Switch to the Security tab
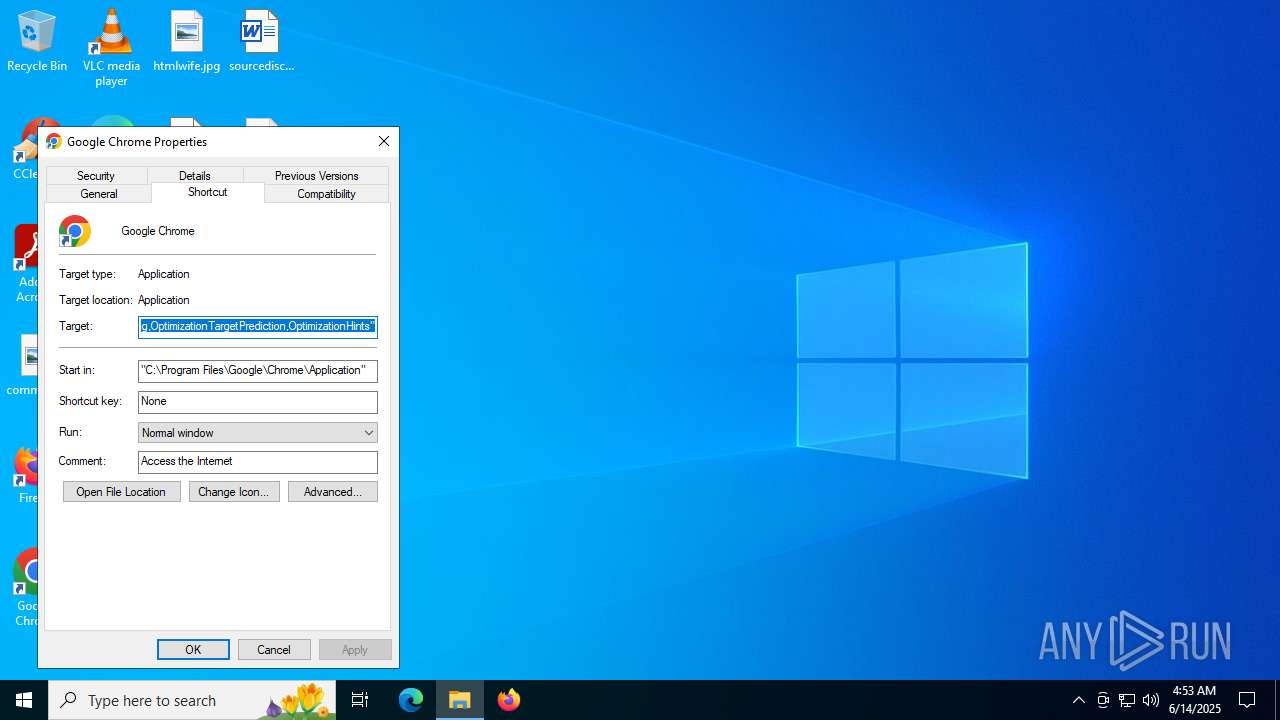The width and height of the screenshot is (1280, 720). coord(96,176)
